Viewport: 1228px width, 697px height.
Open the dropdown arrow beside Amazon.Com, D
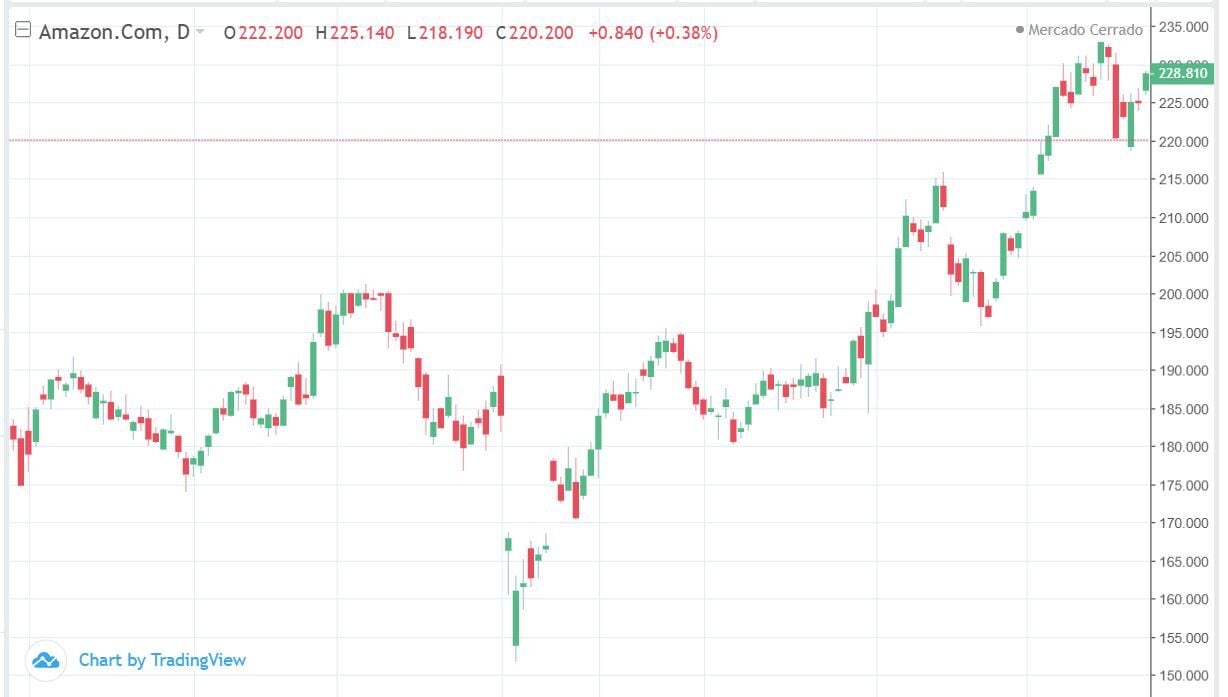pos(200,32)
